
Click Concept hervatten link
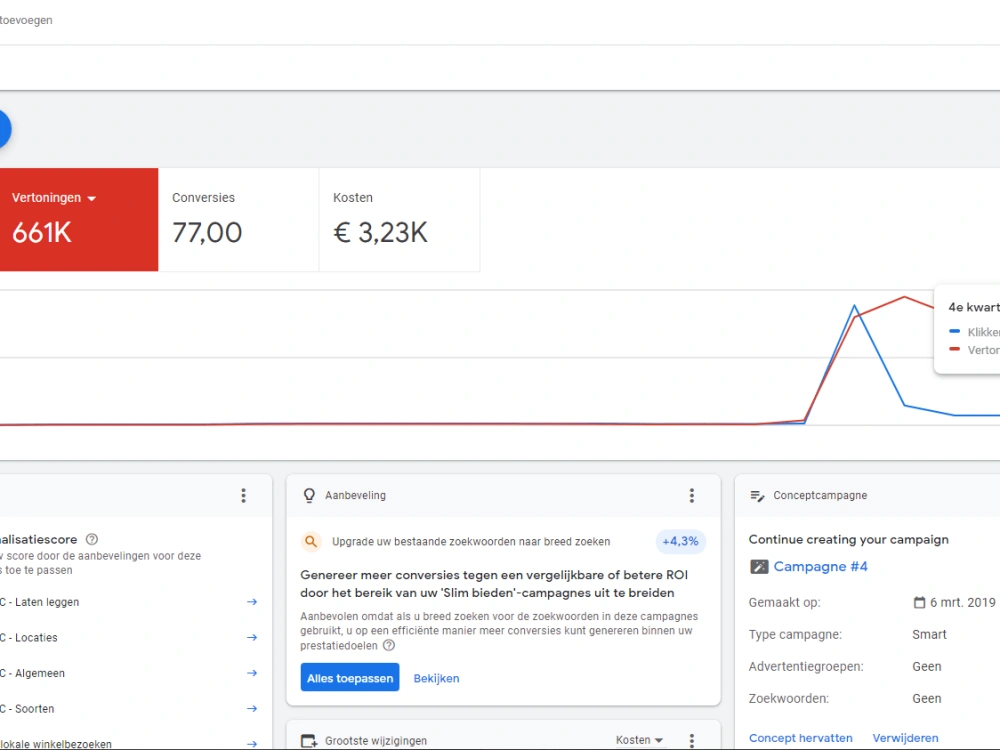pyautogui.click(x=800, y=738)
